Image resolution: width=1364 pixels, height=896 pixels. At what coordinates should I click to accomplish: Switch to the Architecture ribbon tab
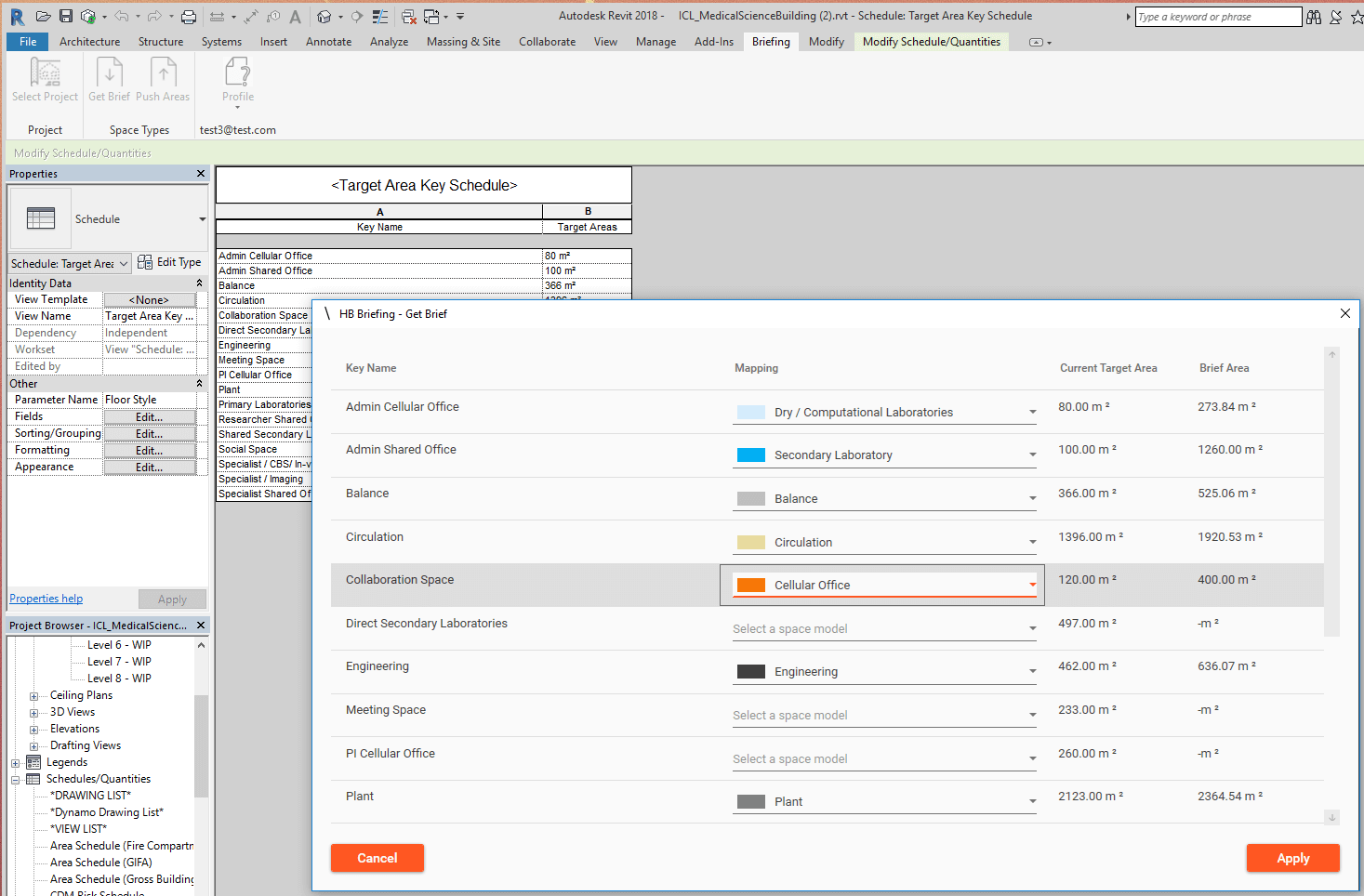coord(89,42)
